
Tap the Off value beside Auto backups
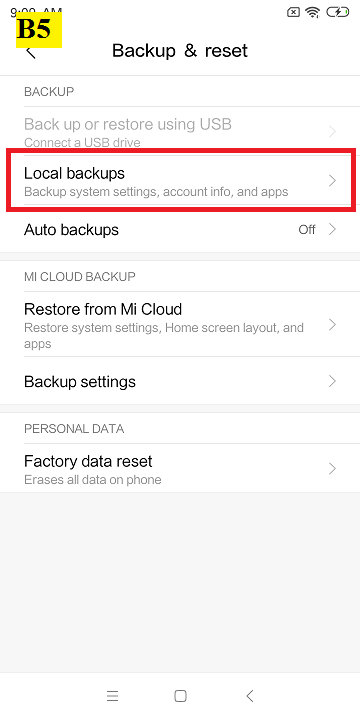pos(307,230)
